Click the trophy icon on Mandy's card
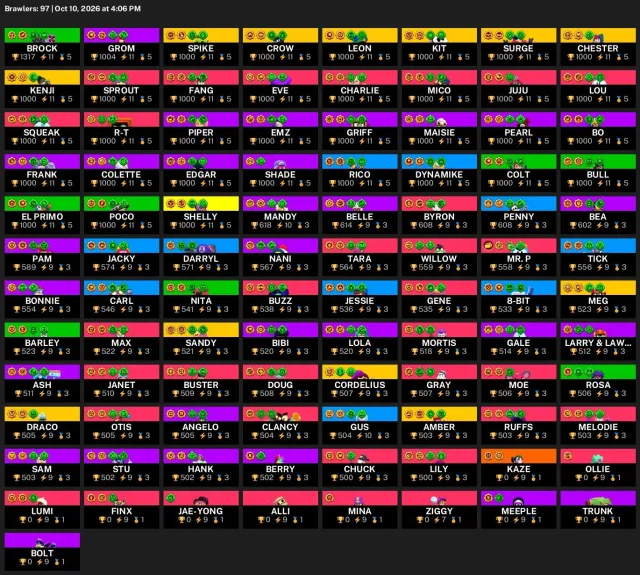The image size is (640, 575). click(x=255, y=225)
